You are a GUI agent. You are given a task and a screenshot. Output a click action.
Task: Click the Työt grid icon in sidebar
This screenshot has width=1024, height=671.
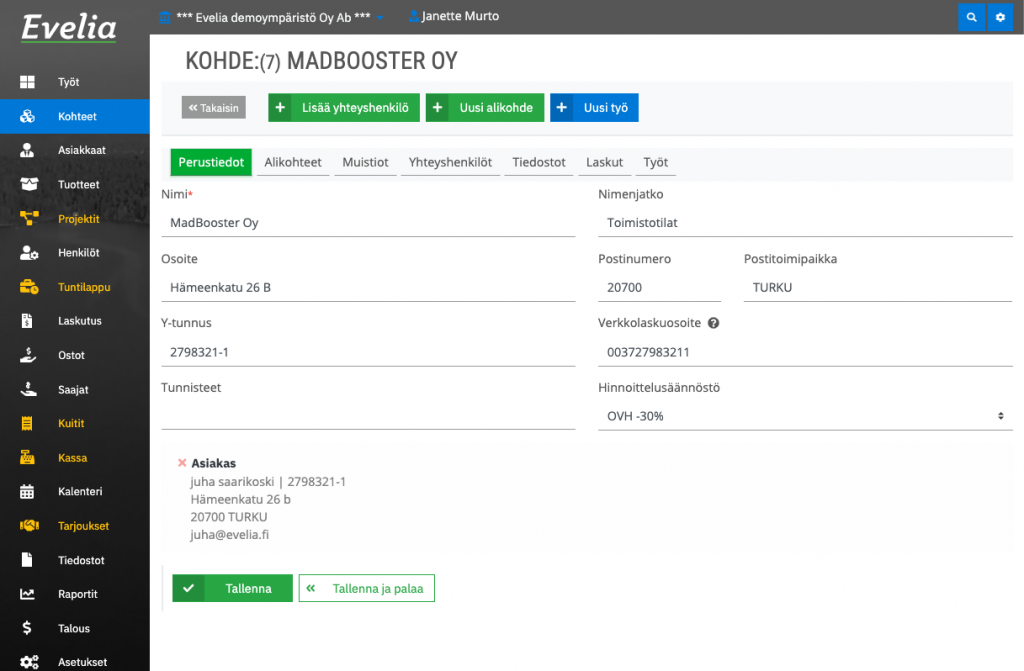click(x=27, y=82)
